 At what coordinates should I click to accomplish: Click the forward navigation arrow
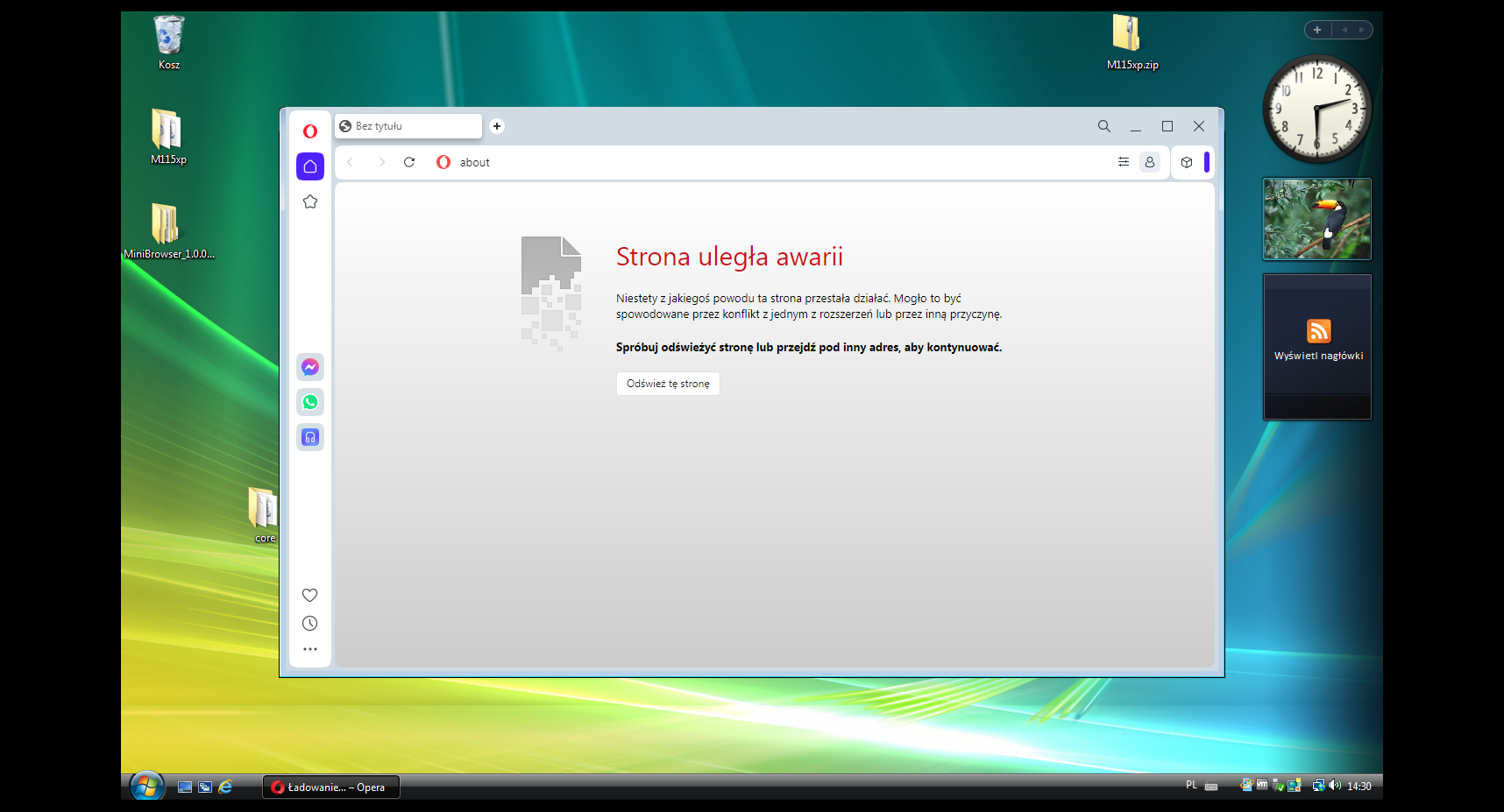(381, 162)
